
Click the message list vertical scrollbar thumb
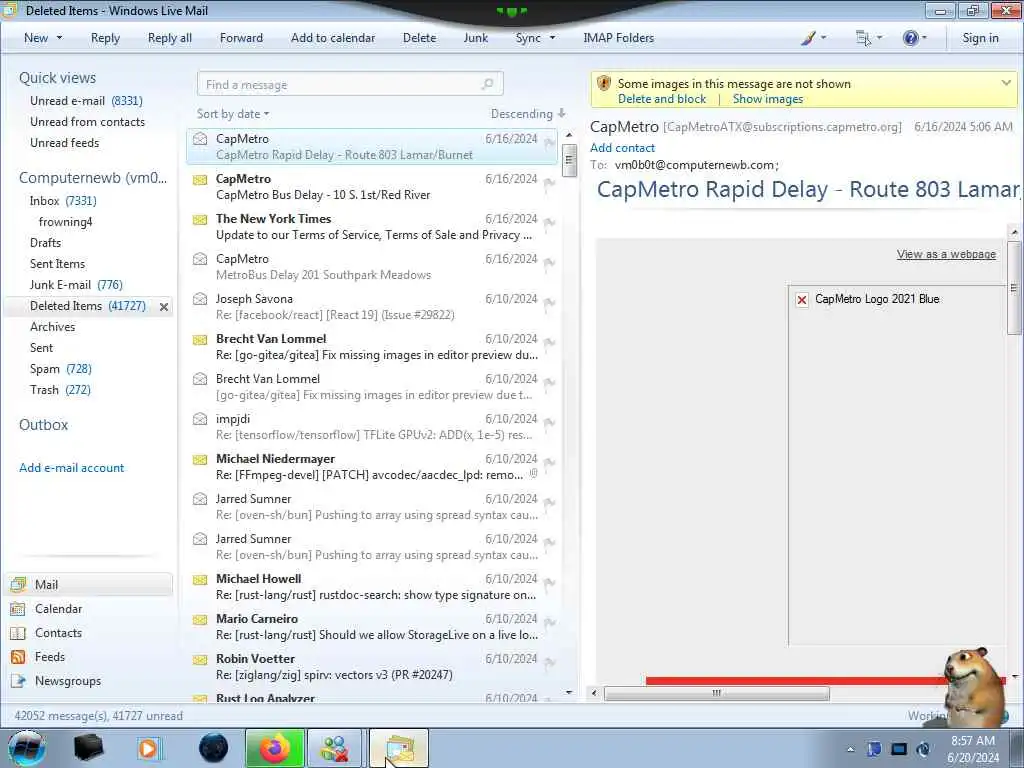[569, 160]
